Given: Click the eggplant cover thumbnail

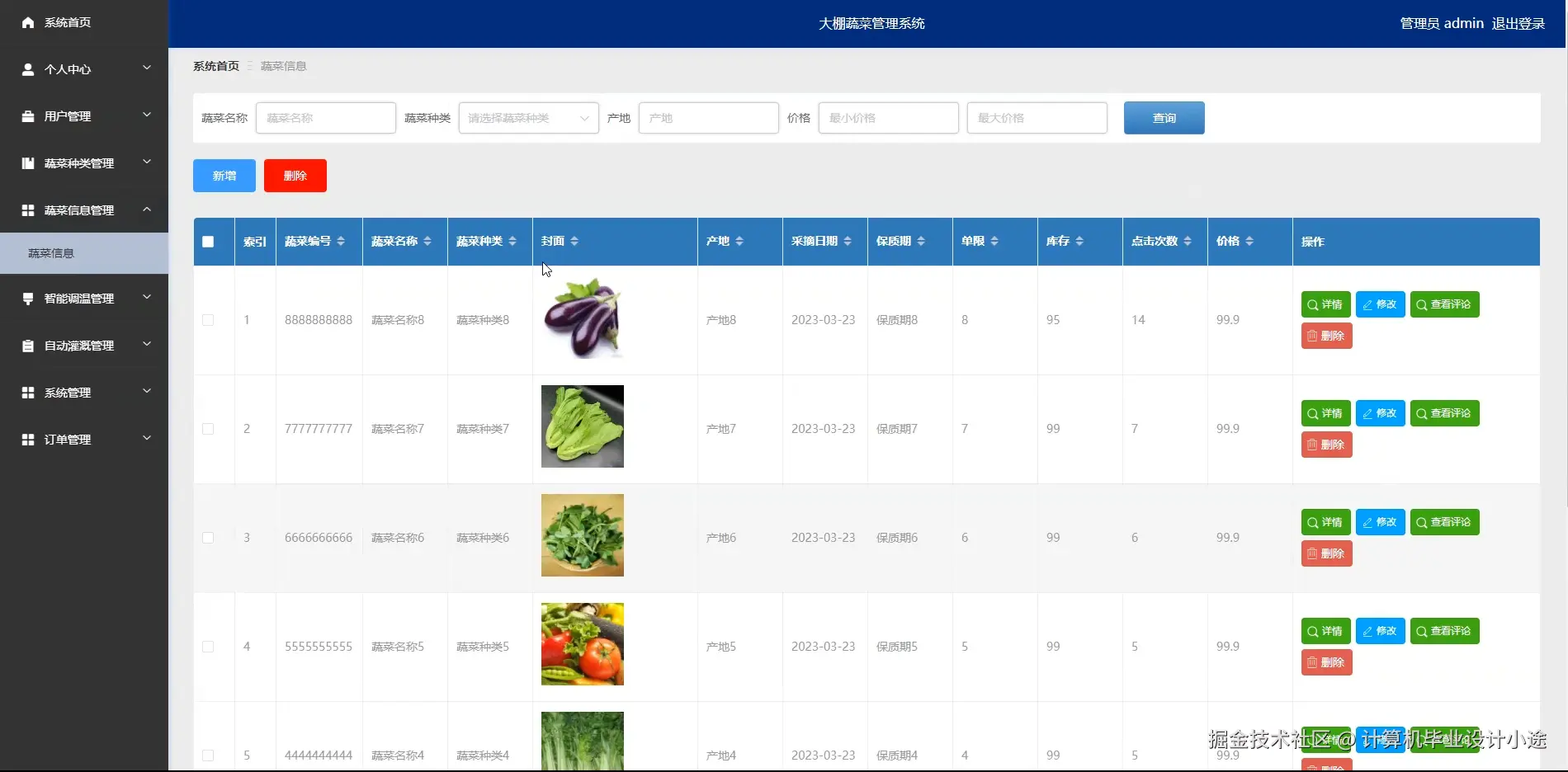Looking at the screenshot, I should click(582, 318).
